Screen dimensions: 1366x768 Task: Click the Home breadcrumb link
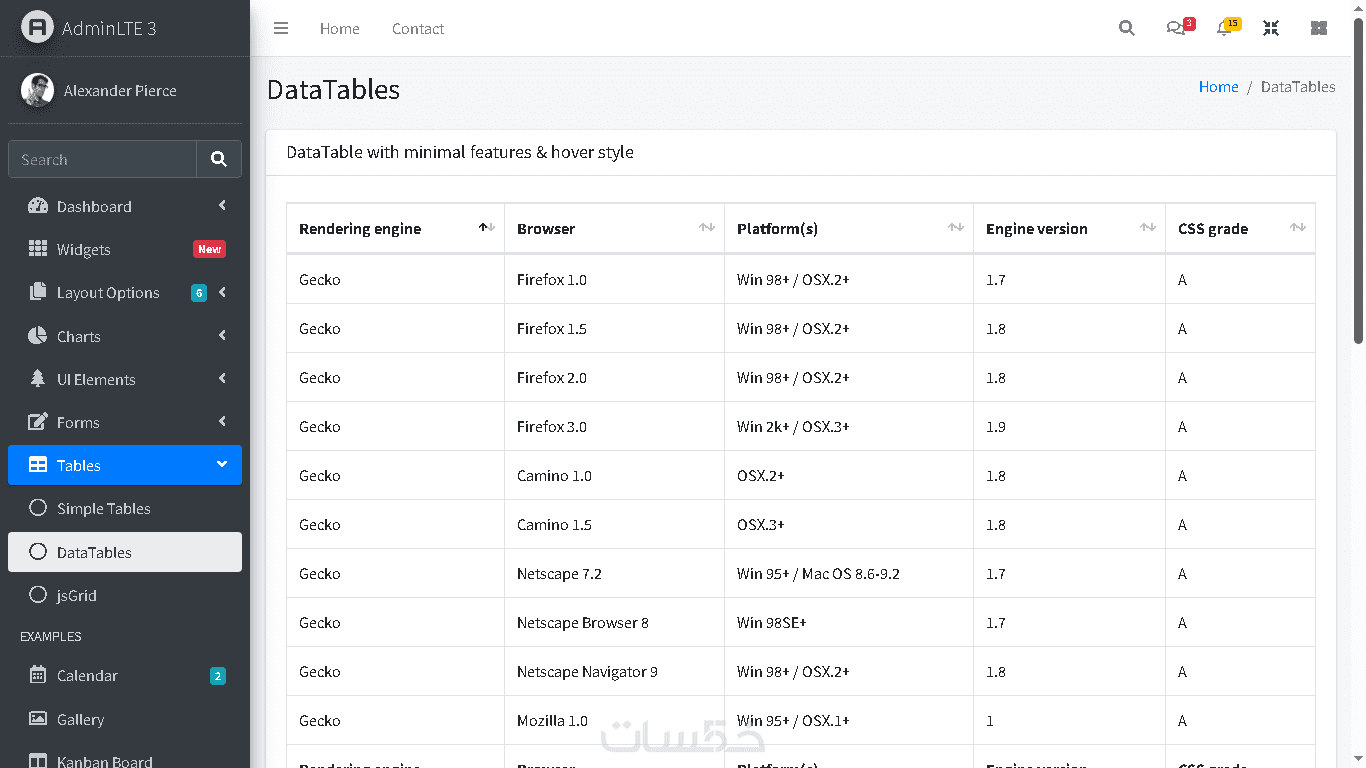tap(1218, 87)
